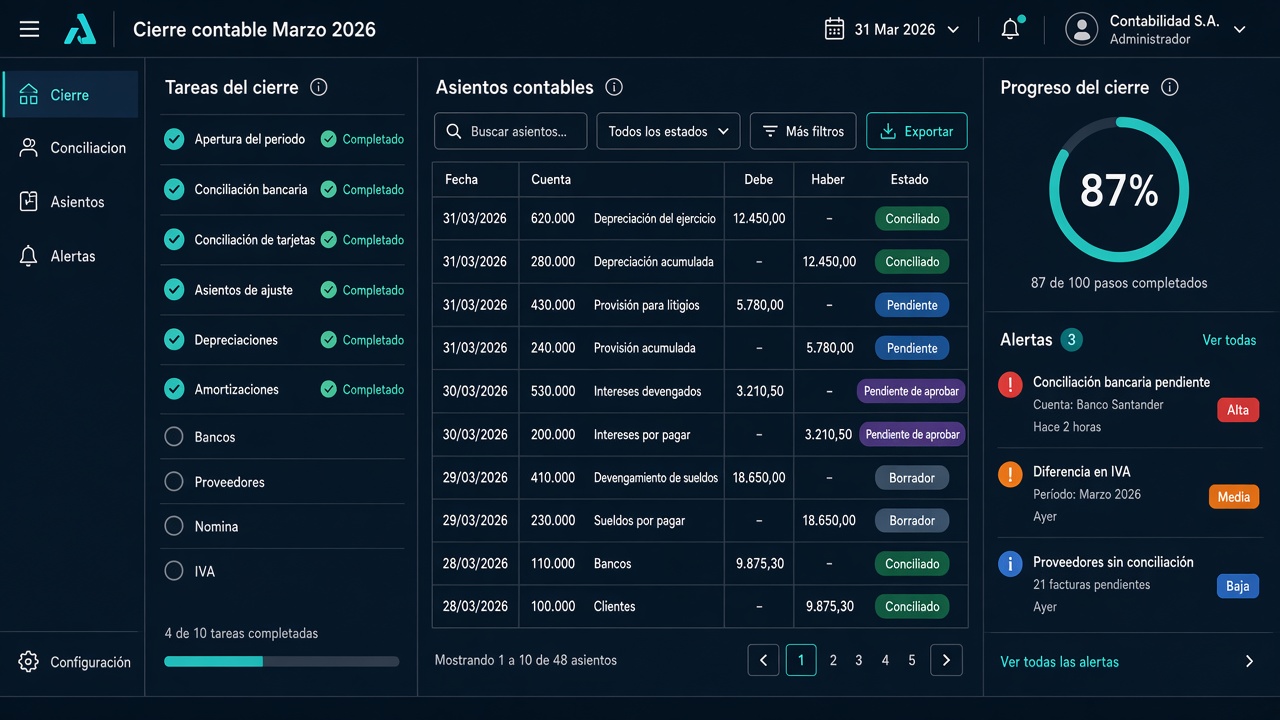The image size is (1280, 720).
Task: Show info for Progreso del cierre
Action: (x=1169, y=87)
